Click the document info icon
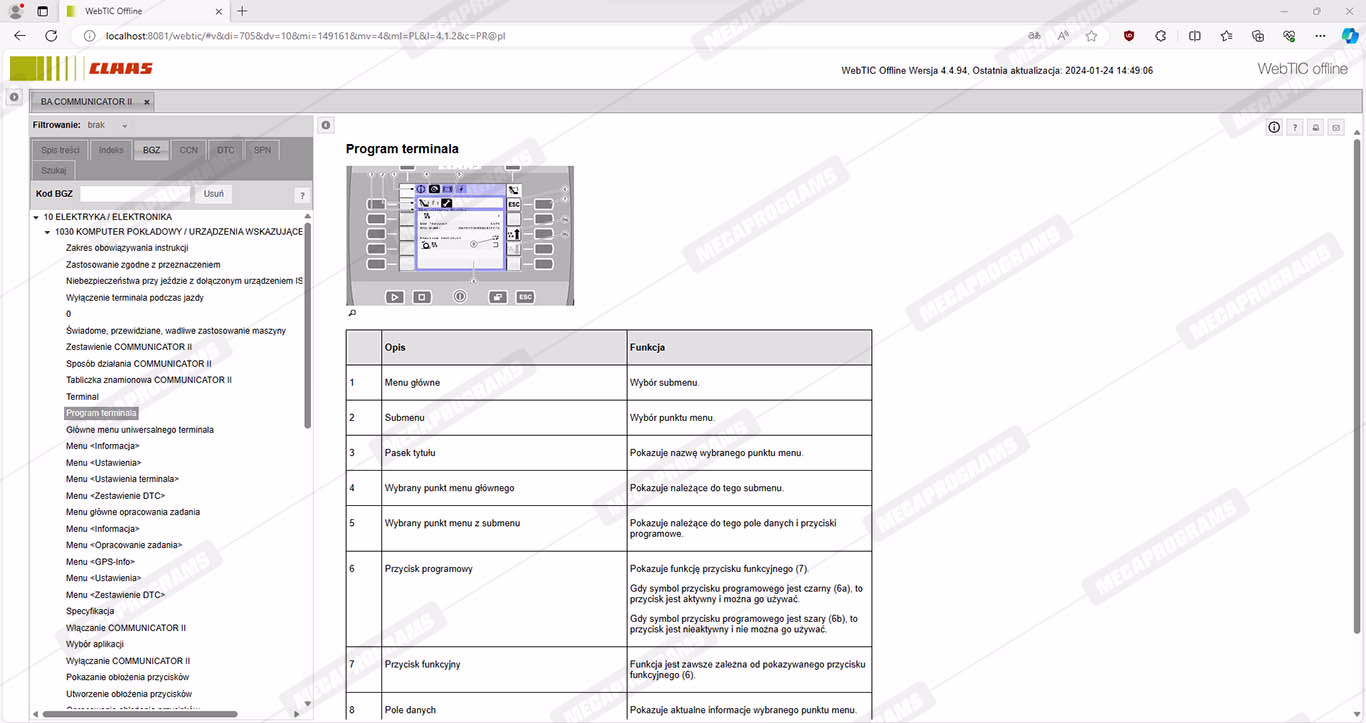 coord(1274,127)
